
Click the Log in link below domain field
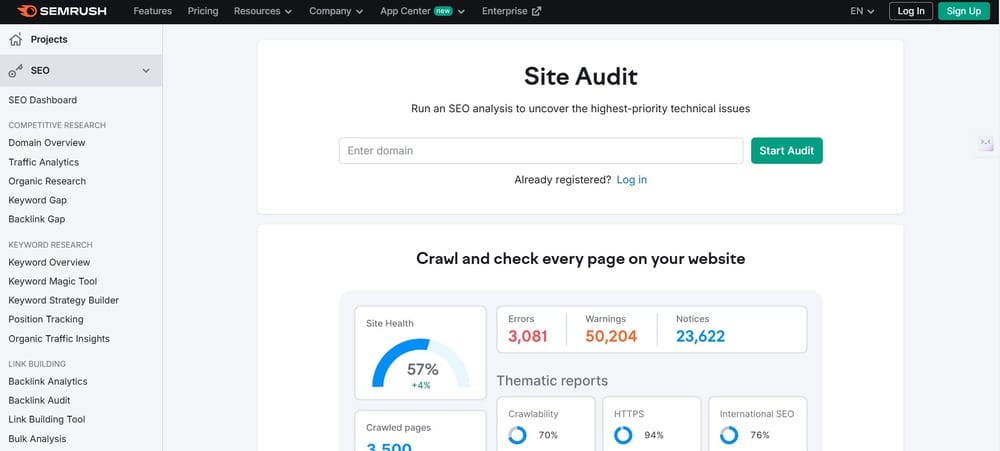[x=631, y=180]
